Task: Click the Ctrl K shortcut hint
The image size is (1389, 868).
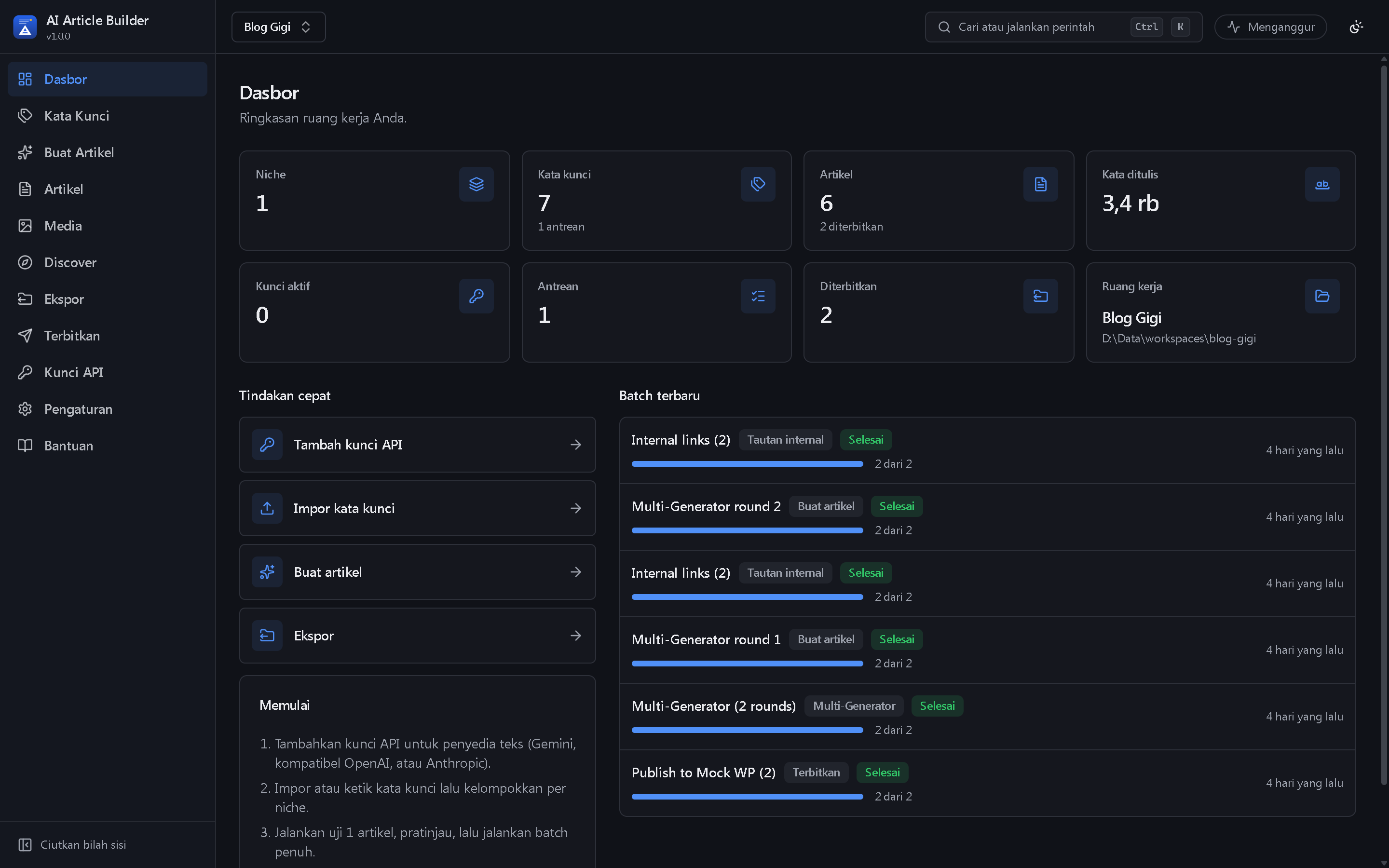Action: coord(1160,27)
